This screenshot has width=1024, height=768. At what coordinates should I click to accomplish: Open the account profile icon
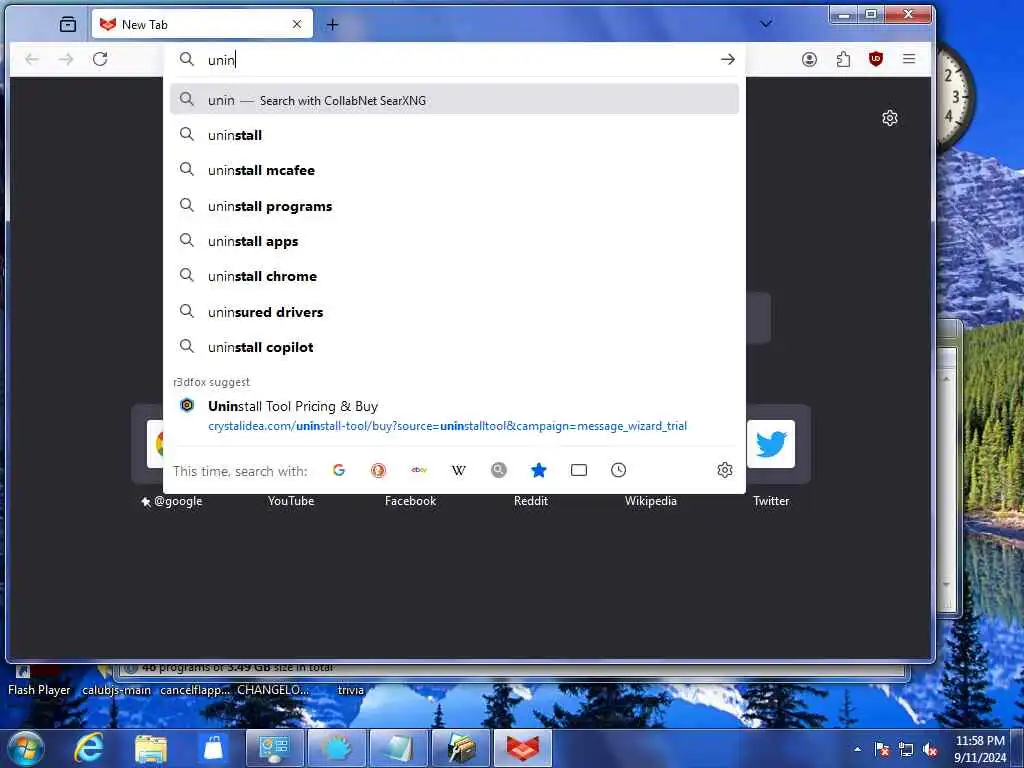tap(809, 59)
